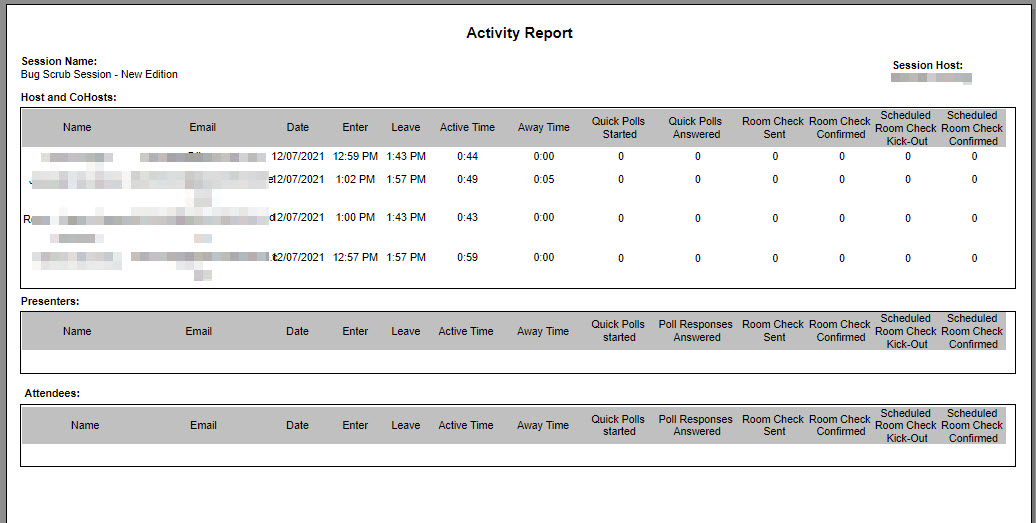The image size is (1036, 523).
Task: Select the 12:59 PM enter time cell
Action: click(x=355, y=157)
